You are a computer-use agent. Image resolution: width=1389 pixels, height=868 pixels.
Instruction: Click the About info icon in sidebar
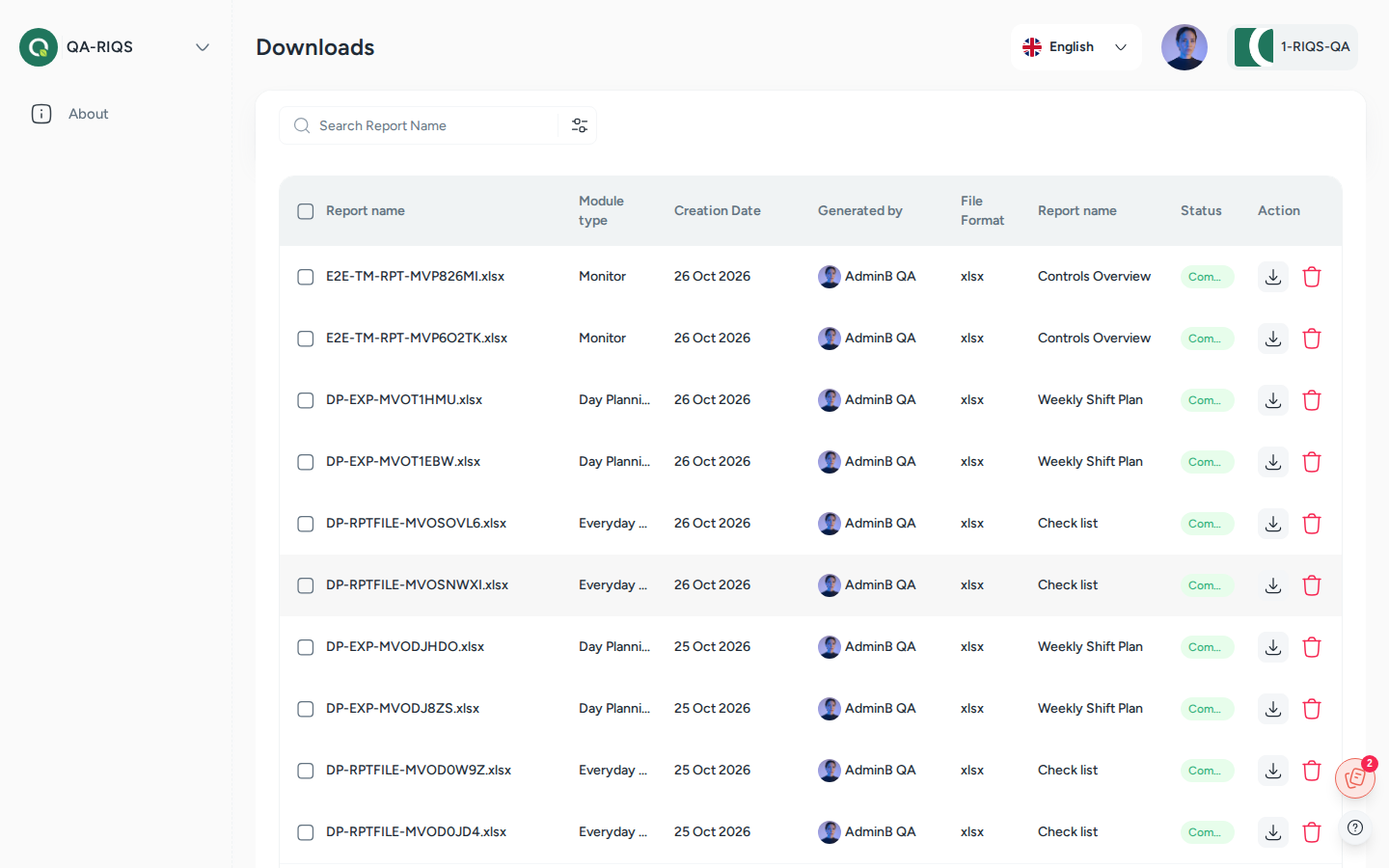41,114
